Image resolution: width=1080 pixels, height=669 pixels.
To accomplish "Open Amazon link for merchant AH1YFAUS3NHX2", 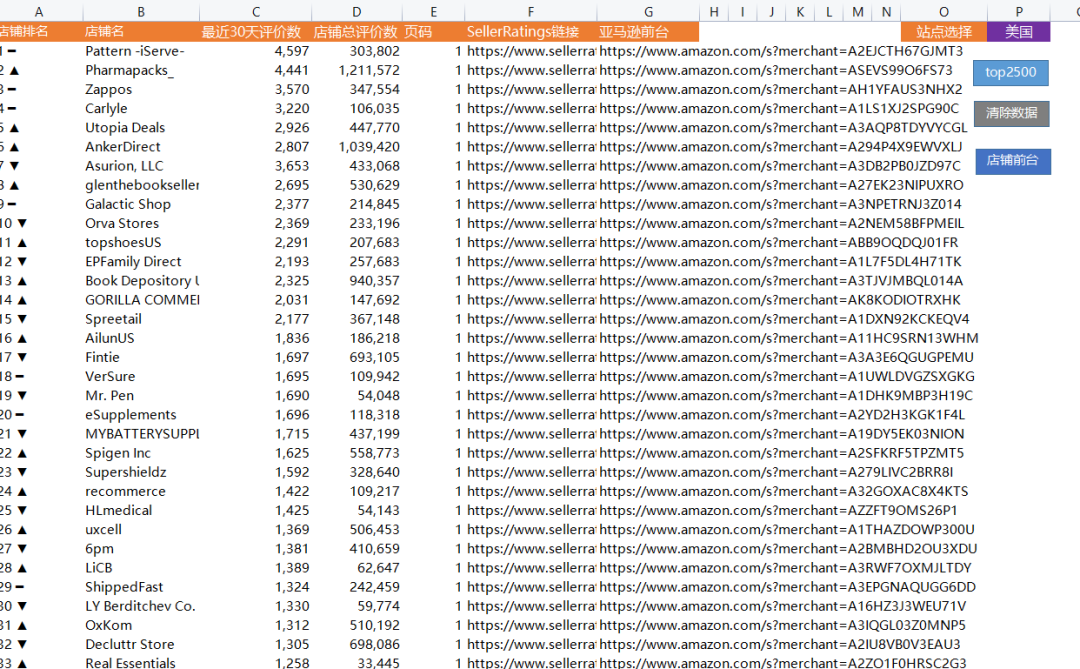I will 780,90.
